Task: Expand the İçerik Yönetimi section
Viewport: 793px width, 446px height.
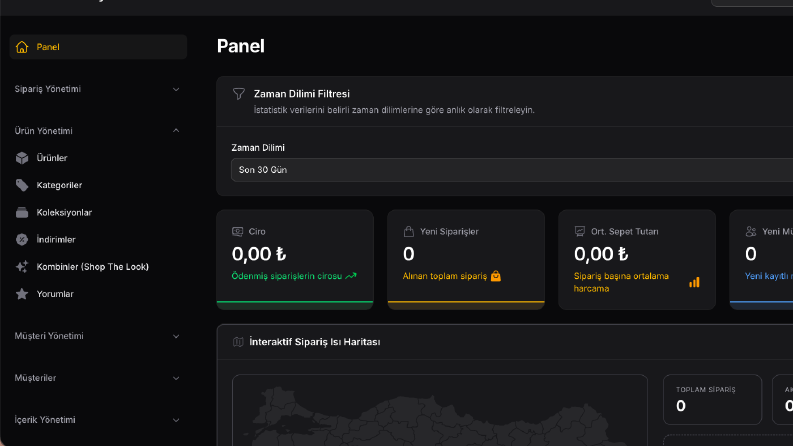Action: pyautogui.click(x=98, y=420)
